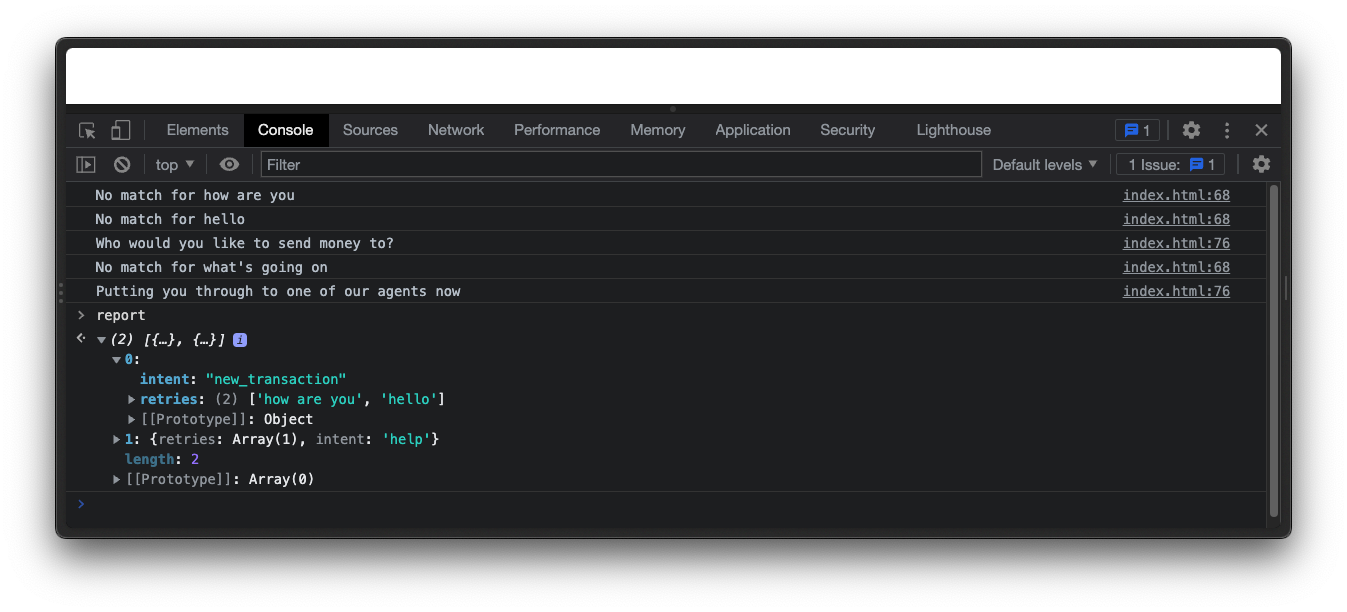Click the 'length: 2' property
This screenshot has width=1347, height=612.
(162, 459)
